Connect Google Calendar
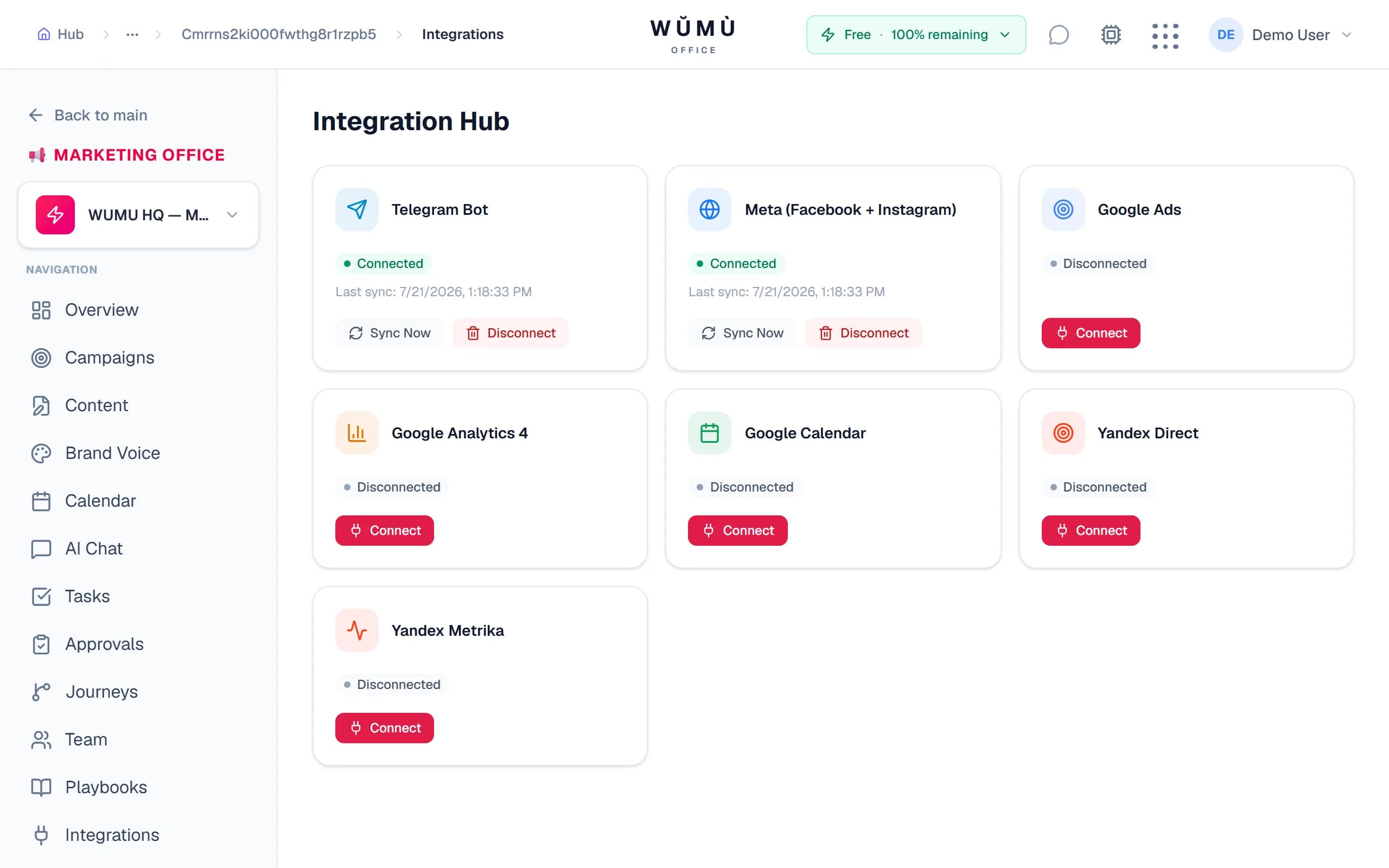This screenshot has width=1389, height=868. click(737, 531)
